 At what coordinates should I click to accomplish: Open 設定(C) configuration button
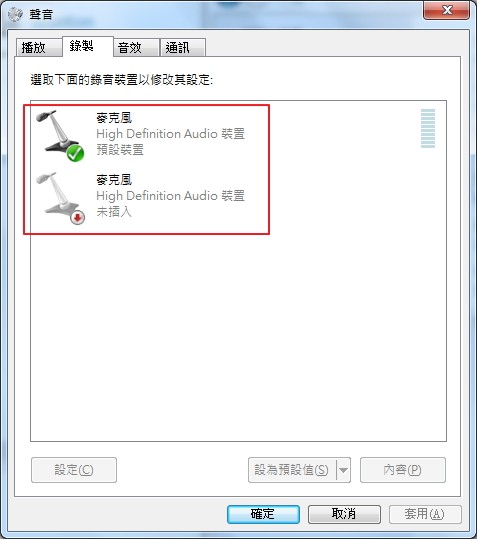pos(74,470)
